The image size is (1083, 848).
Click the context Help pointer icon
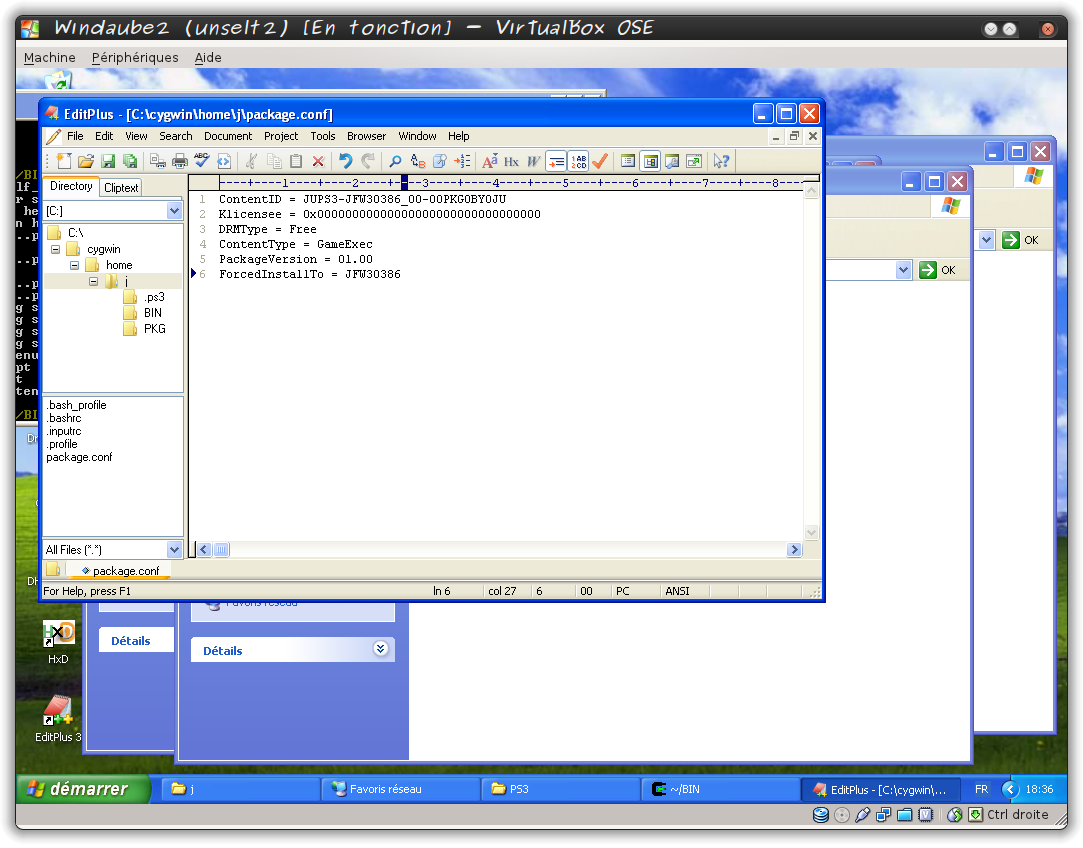(x=721, y=162)
